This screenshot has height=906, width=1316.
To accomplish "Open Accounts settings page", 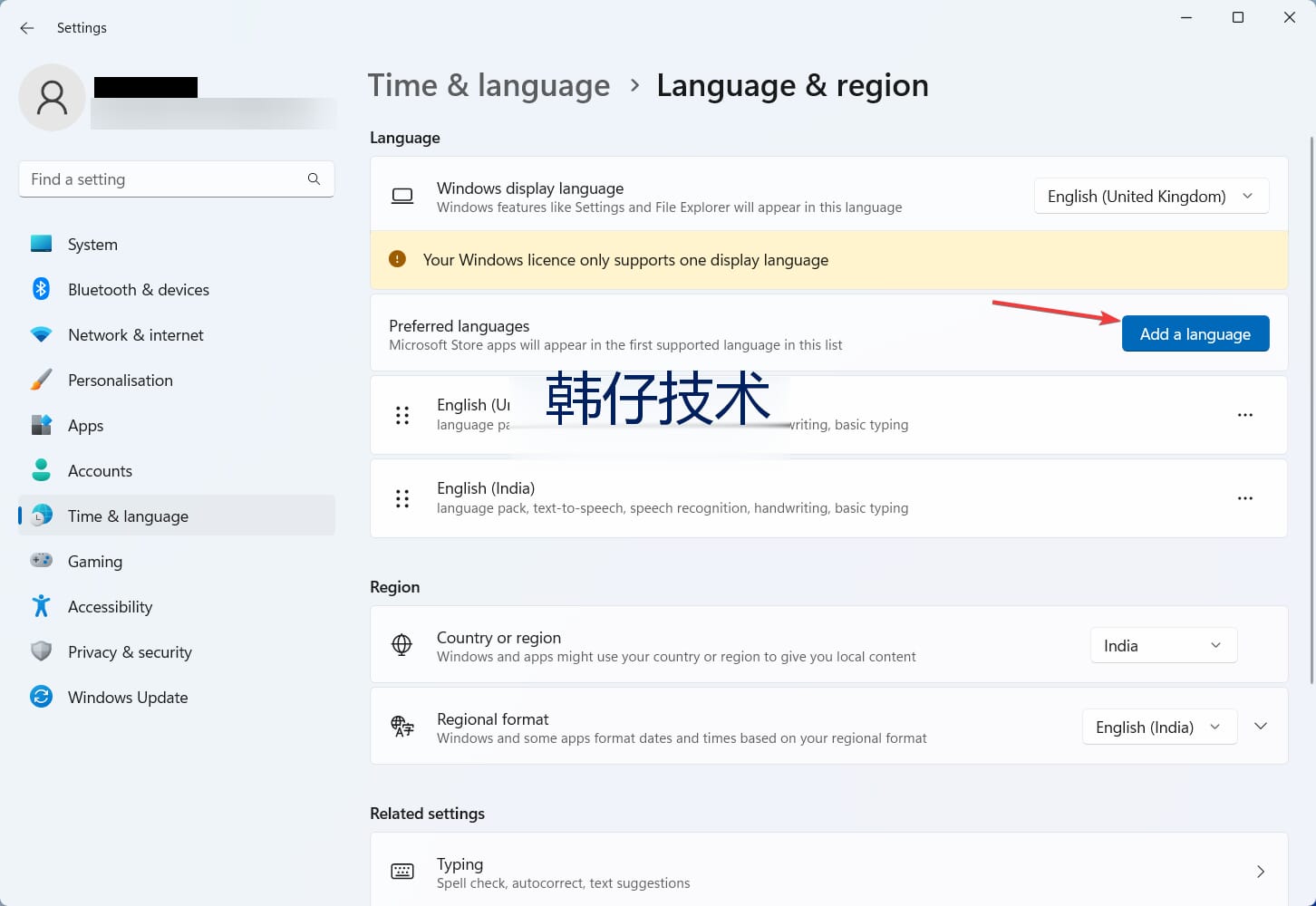I will (x=177, y=470).
